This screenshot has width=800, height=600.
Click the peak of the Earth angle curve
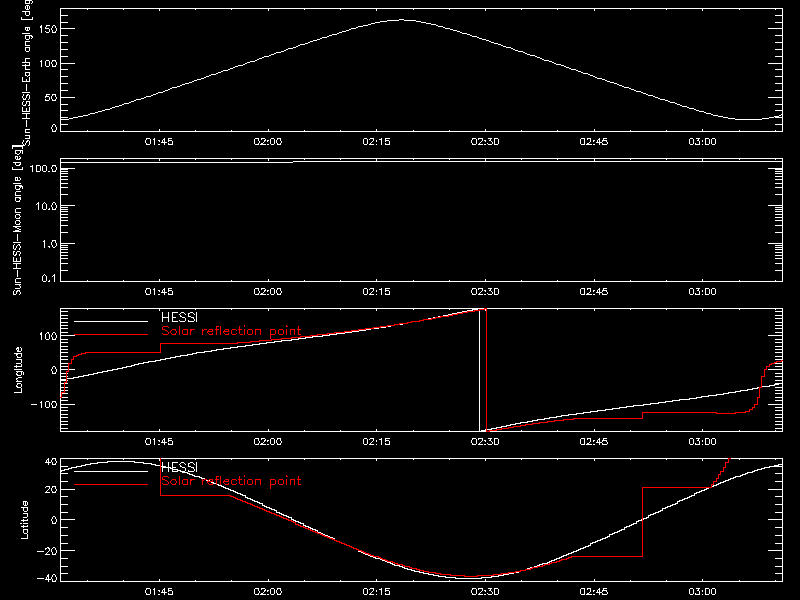[x=402, y=20]
